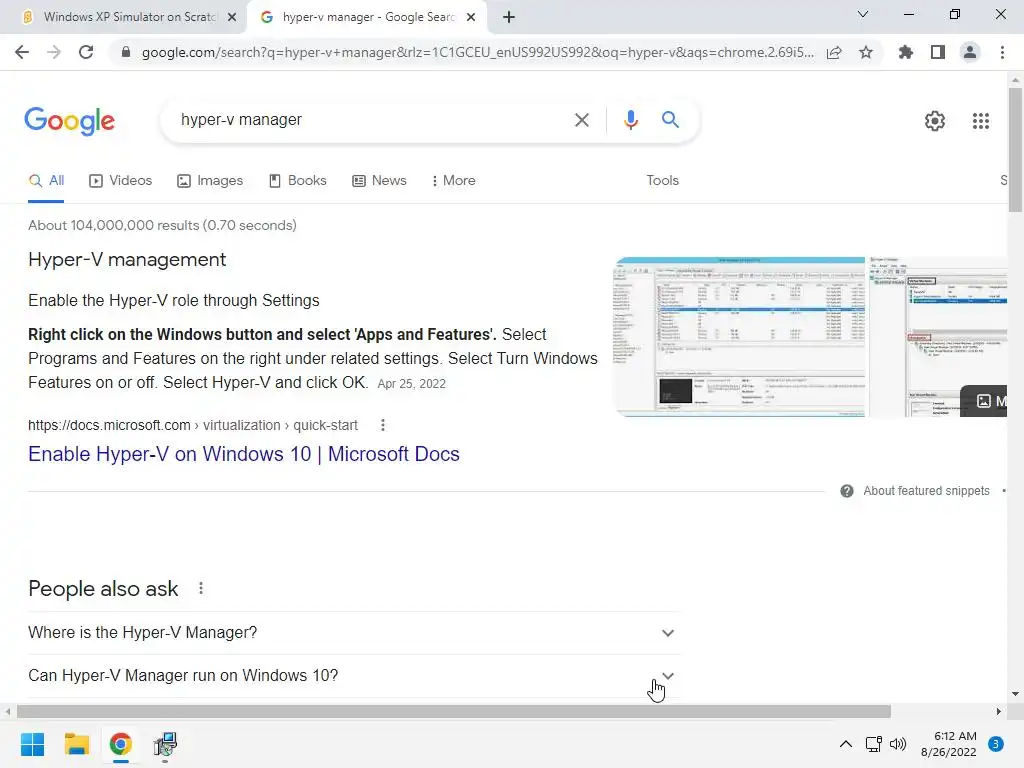Screen dimensions: 1024x768
Task: Open the Chrome three-dot menu
Action: pos(1002,52)
